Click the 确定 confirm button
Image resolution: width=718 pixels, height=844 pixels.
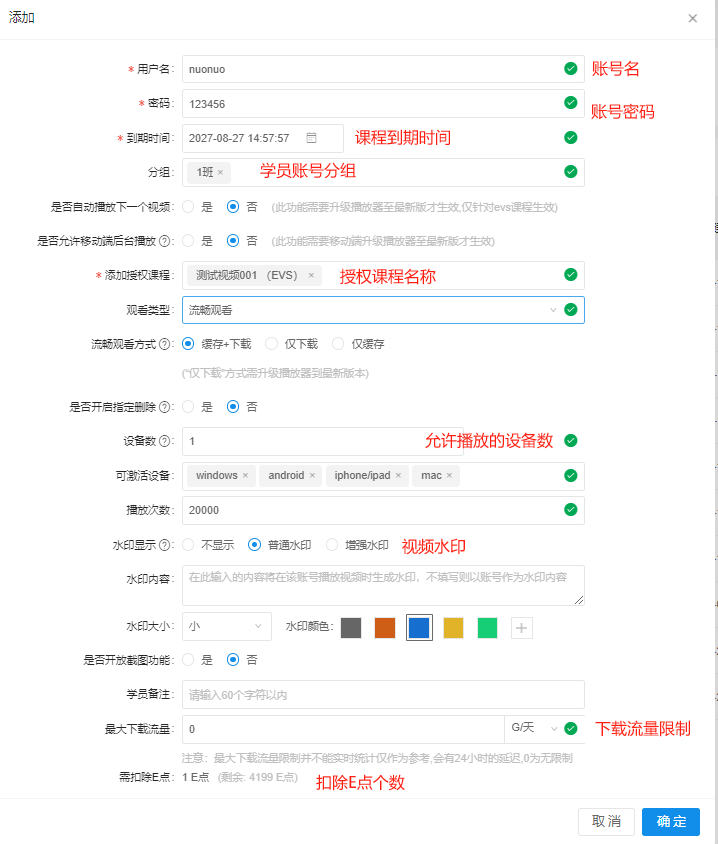(670, 821)
